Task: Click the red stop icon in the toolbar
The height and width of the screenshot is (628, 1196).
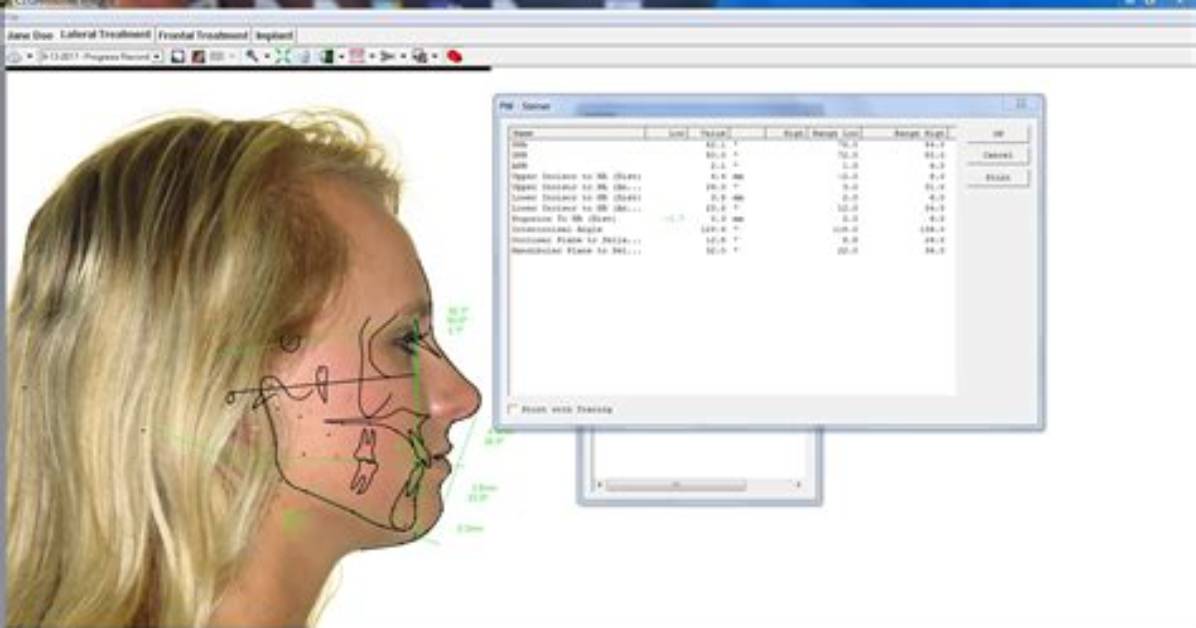Action: (454, 56)
